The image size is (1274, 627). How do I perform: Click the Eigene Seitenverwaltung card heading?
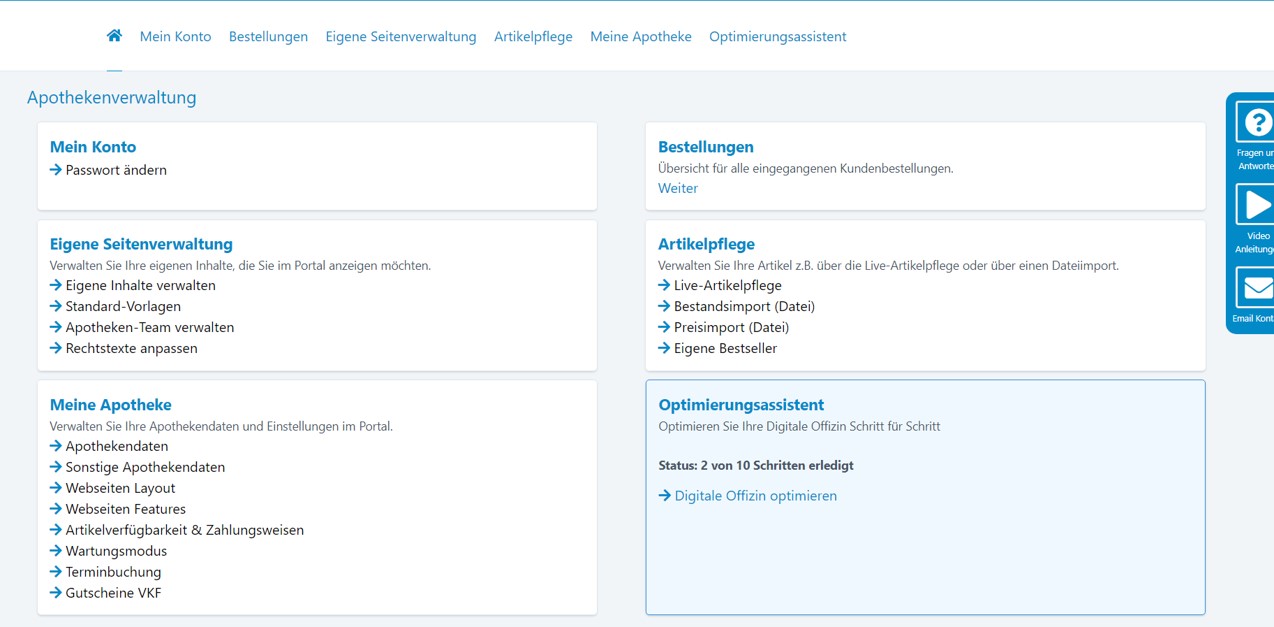141,244
